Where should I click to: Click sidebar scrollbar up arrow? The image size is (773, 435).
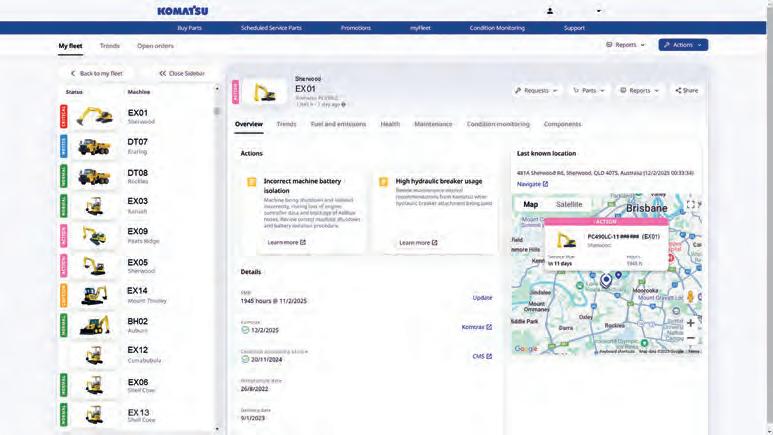click(217, 89)
